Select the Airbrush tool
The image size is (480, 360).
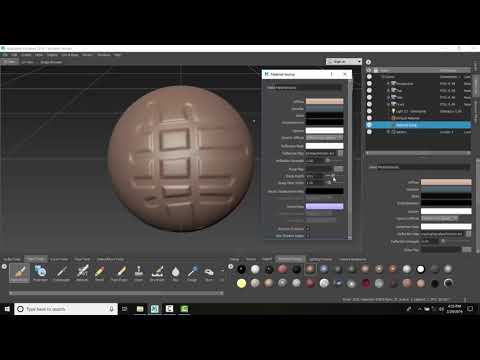point(82,272)
